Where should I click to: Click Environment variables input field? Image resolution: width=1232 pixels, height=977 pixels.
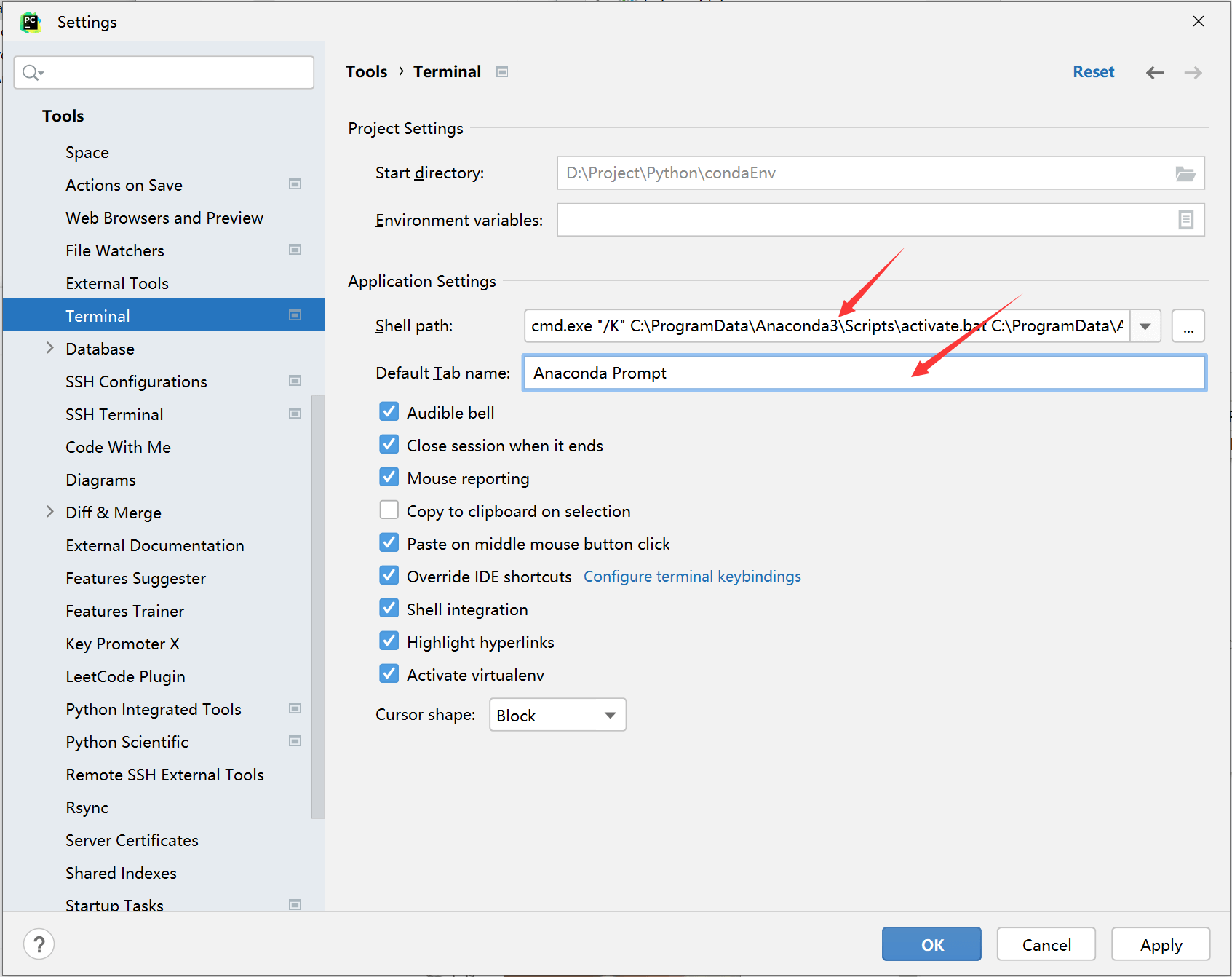pos(881,220)
